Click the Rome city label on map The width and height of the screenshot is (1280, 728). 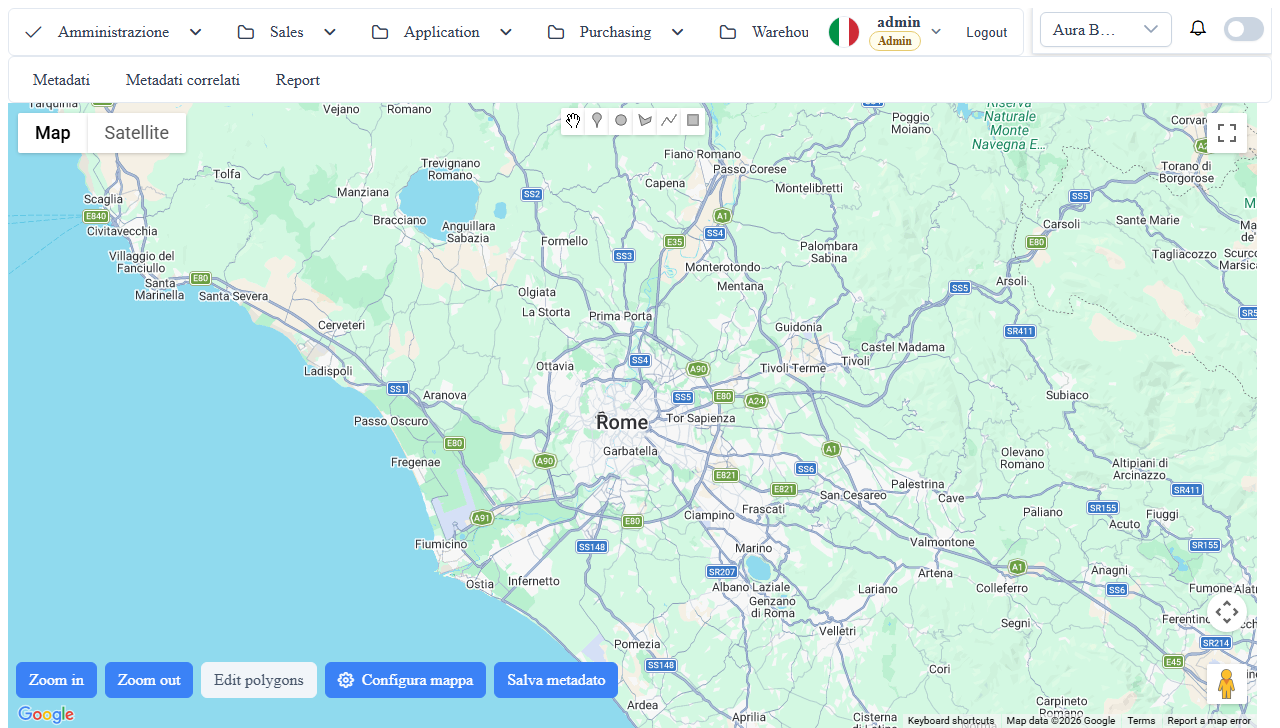coord(622,422)
